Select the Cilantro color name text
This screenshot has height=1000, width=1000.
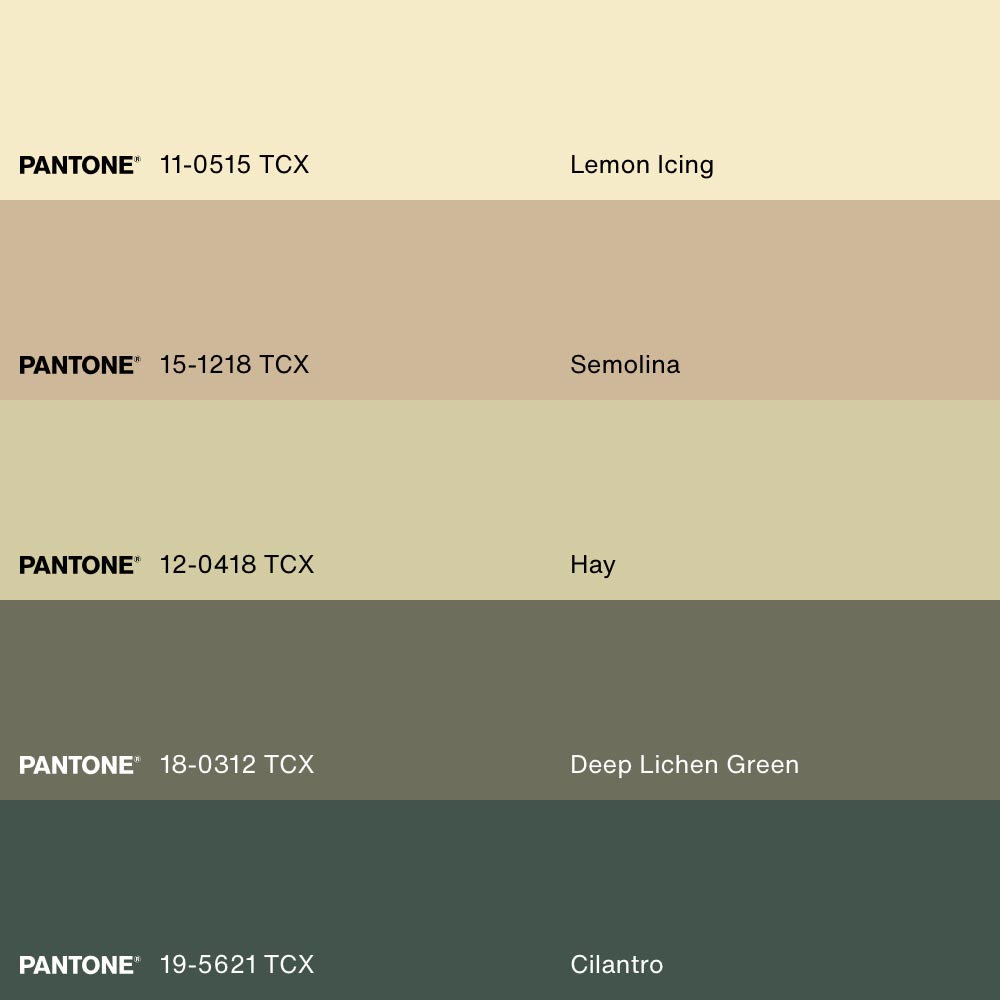pos(616,965)
